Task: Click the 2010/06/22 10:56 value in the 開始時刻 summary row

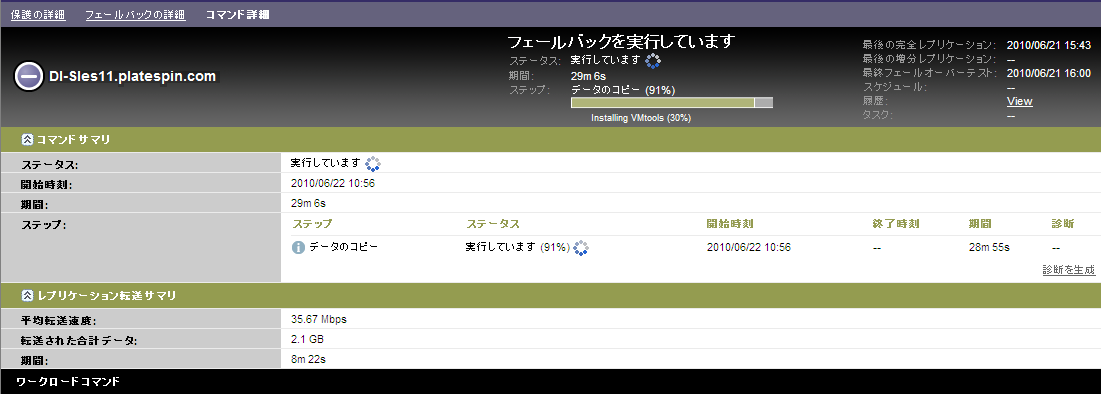Action: [333, 183]
